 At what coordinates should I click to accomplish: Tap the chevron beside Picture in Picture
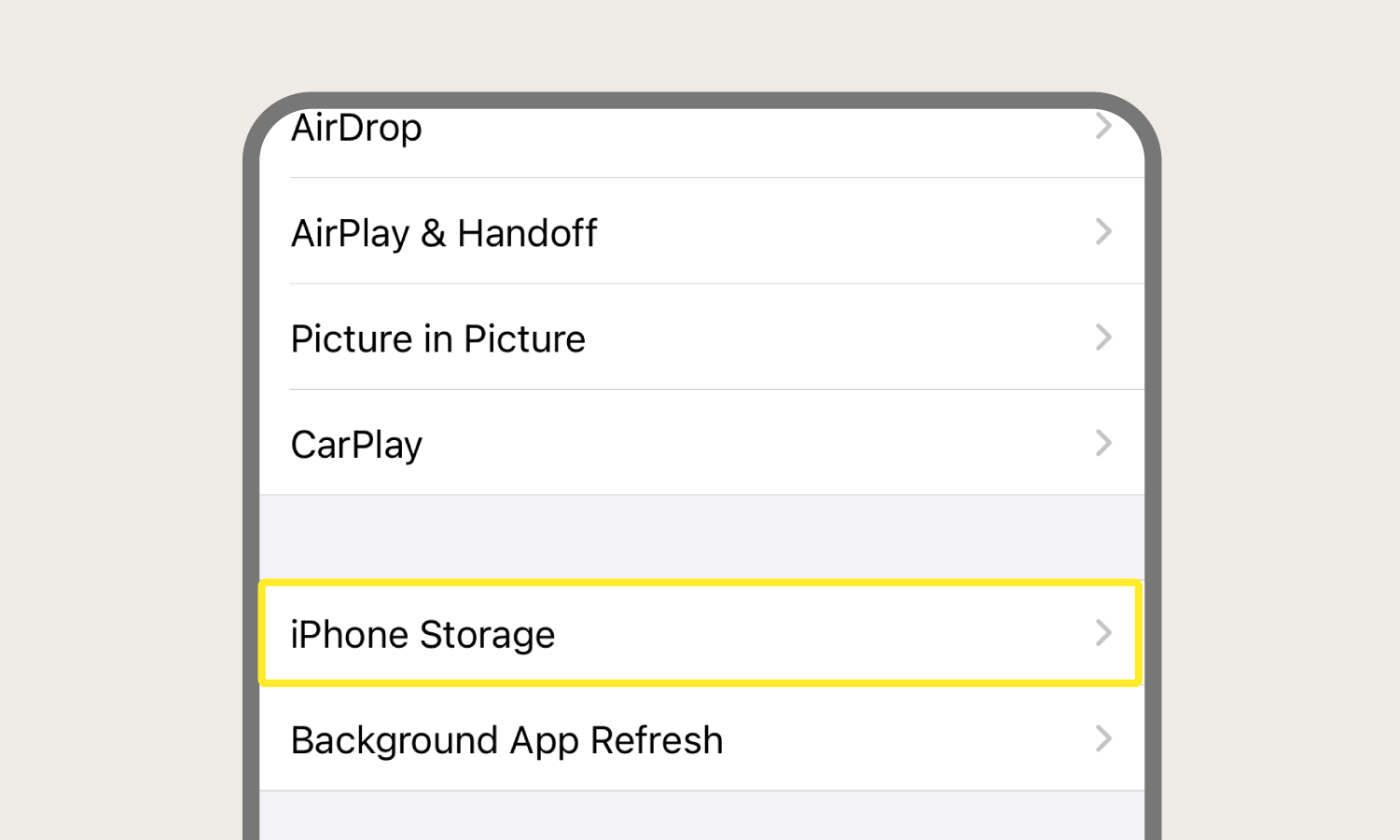pyautogui.click(x=1103, y=337)
